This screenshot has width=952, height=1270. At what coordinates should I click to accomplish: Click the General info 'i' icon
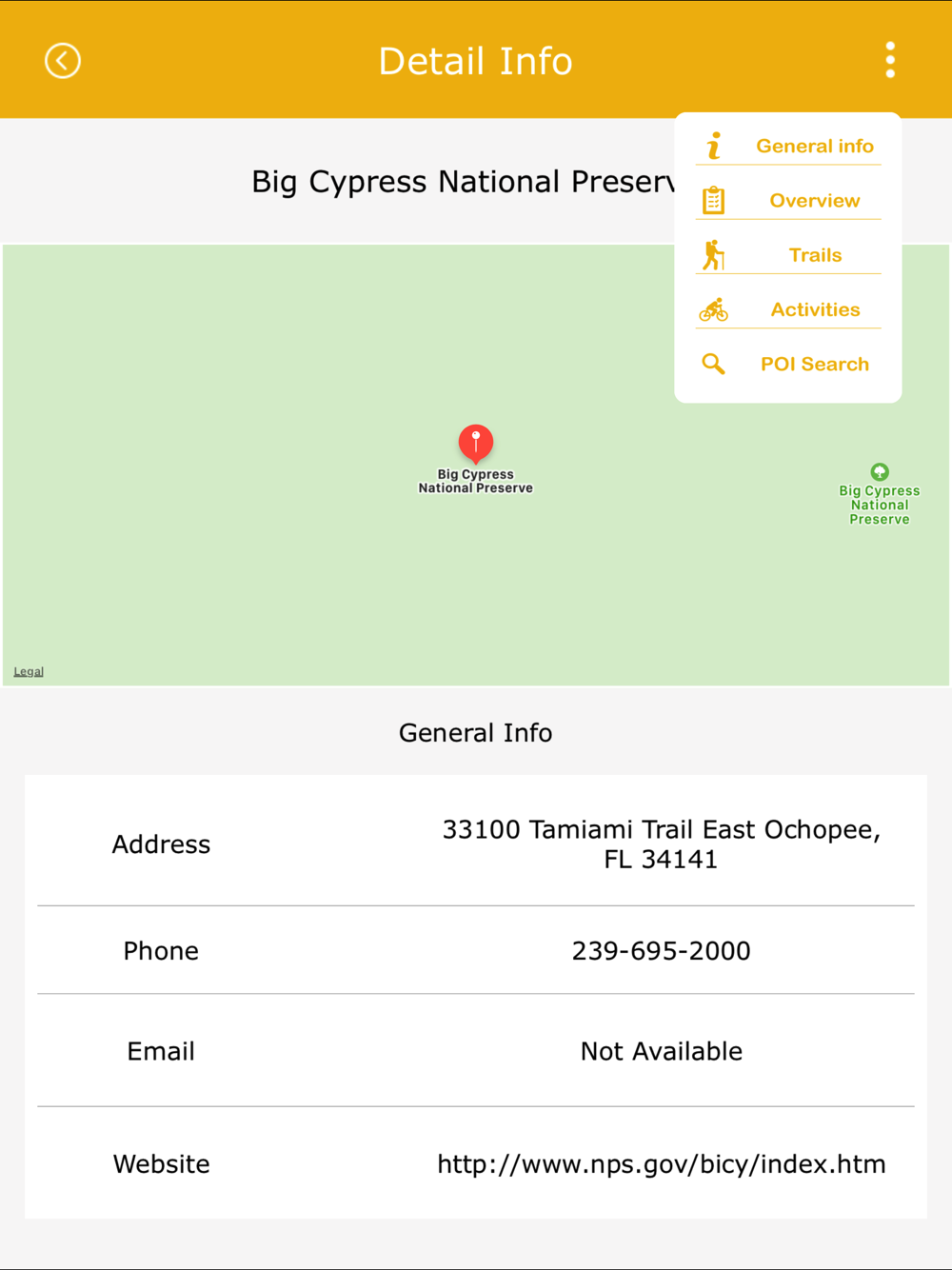click(x=714, y=146)
